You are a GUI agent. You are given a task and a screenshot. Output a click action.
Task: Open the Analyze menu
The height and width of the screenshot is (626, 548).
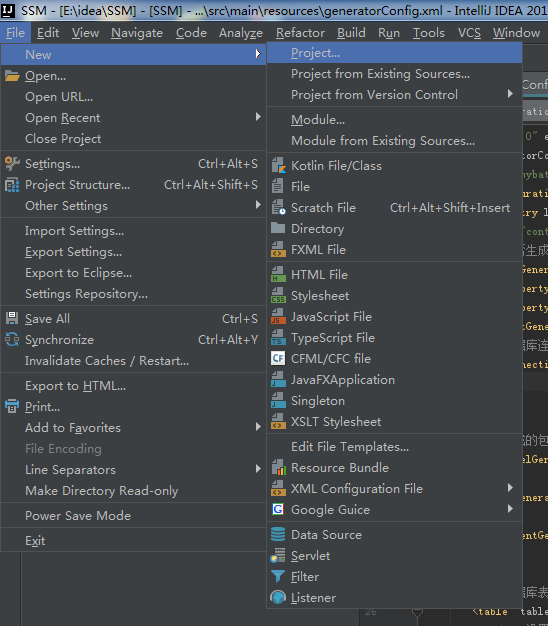coord(241,33)
